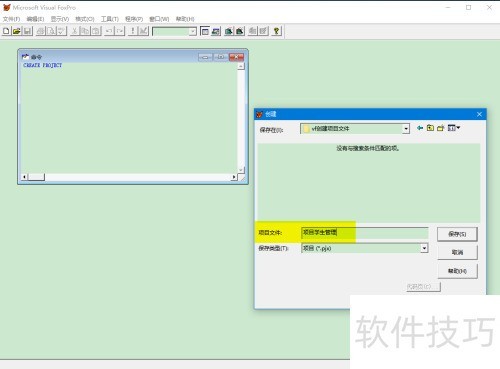This screenshot has height=369, width=500.
Task: Click the Open file toolbar icon
Action: pos(17,31)
